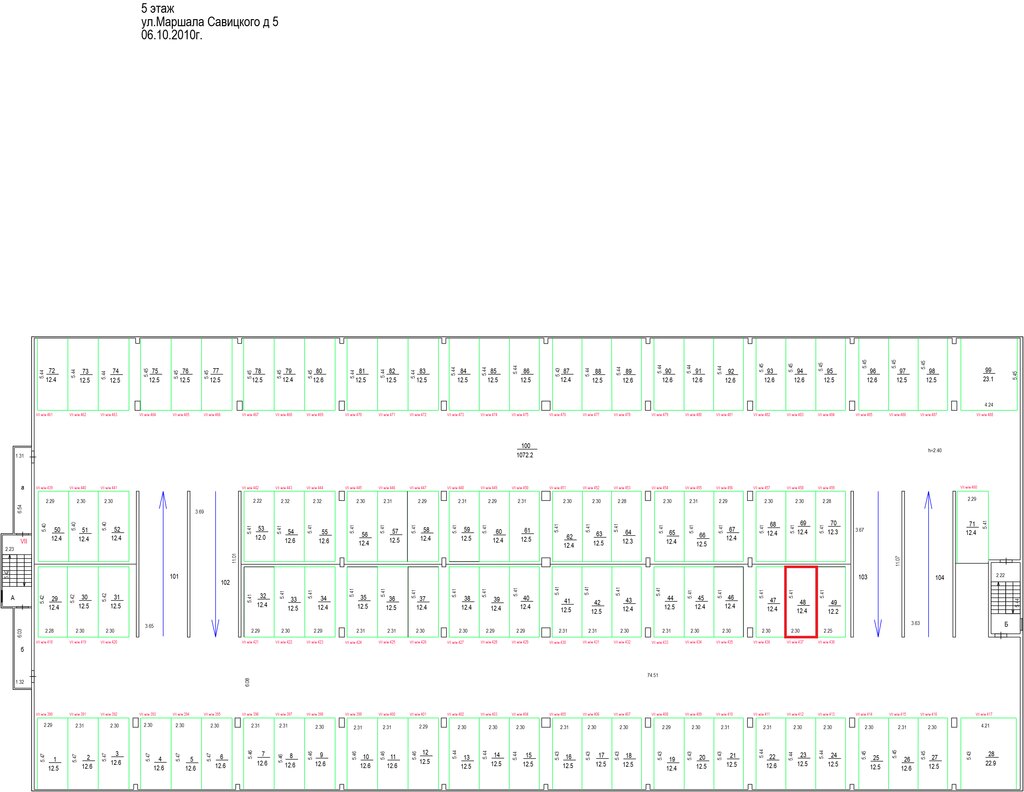Image resolution: width=1024 pixels, height=792 pixels.
Task: Select parking space 53 in middle block
Action: 259,526
